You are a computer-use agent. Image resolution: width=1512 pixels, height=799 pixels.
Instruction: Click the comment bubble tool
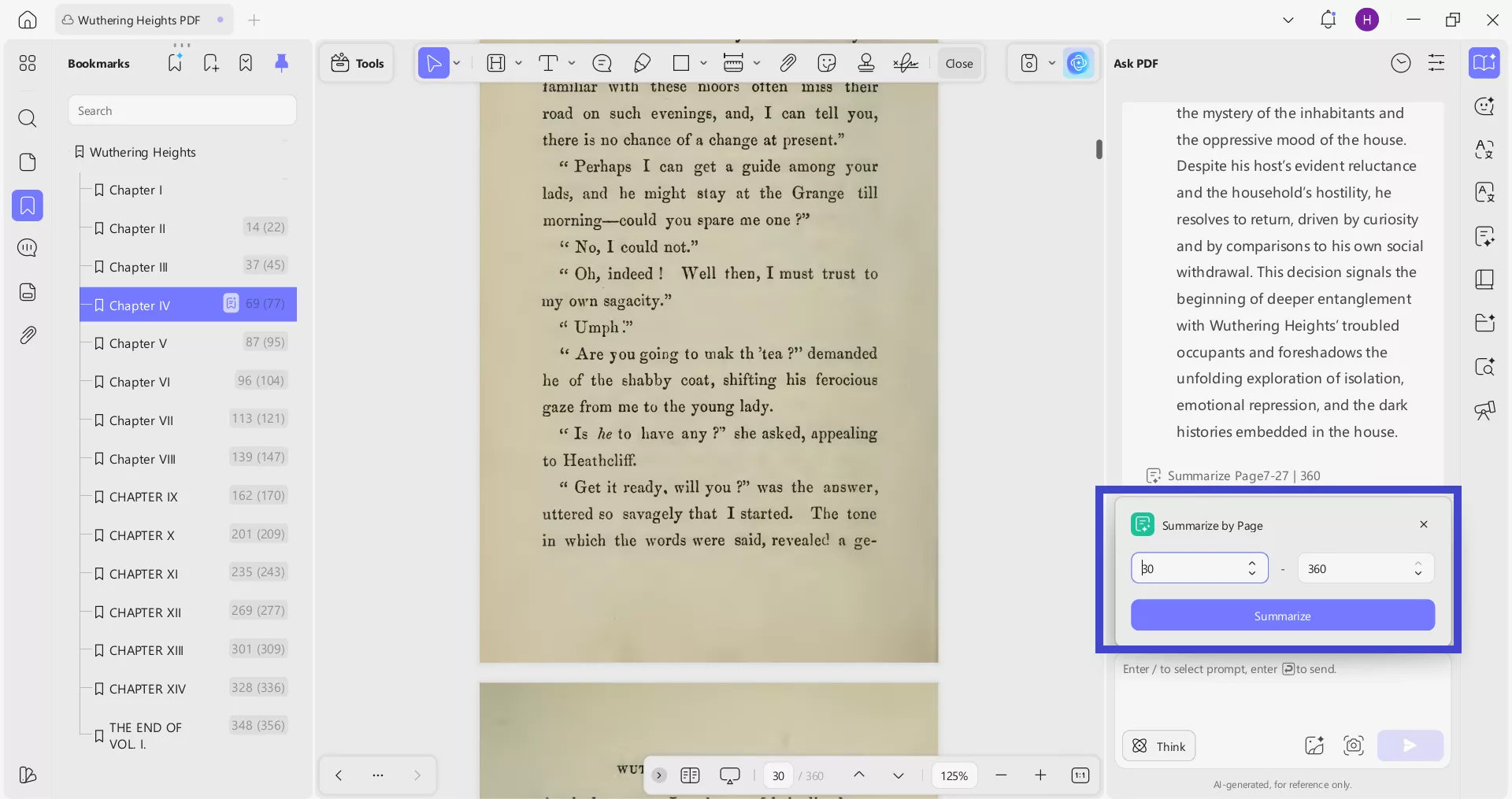coord(602,63)
